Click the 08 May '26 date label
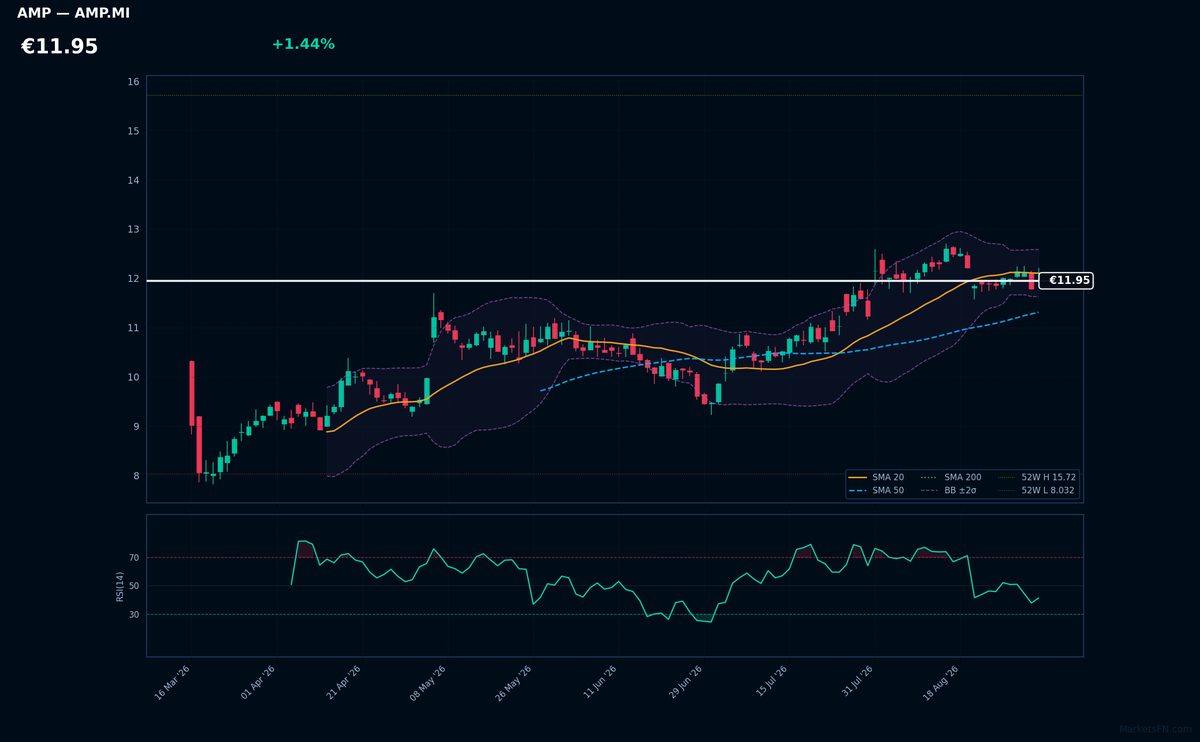Screen dimensions: 1200x742 (x=427, y=683)
